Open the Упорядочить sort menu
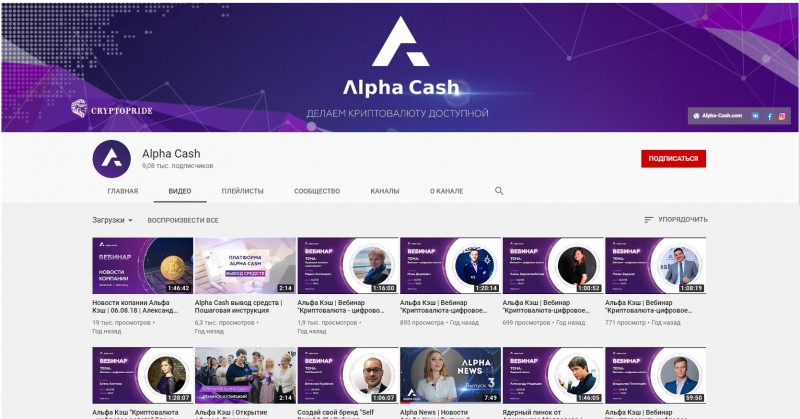The image size is (800, 419). (x=676, y=219)
